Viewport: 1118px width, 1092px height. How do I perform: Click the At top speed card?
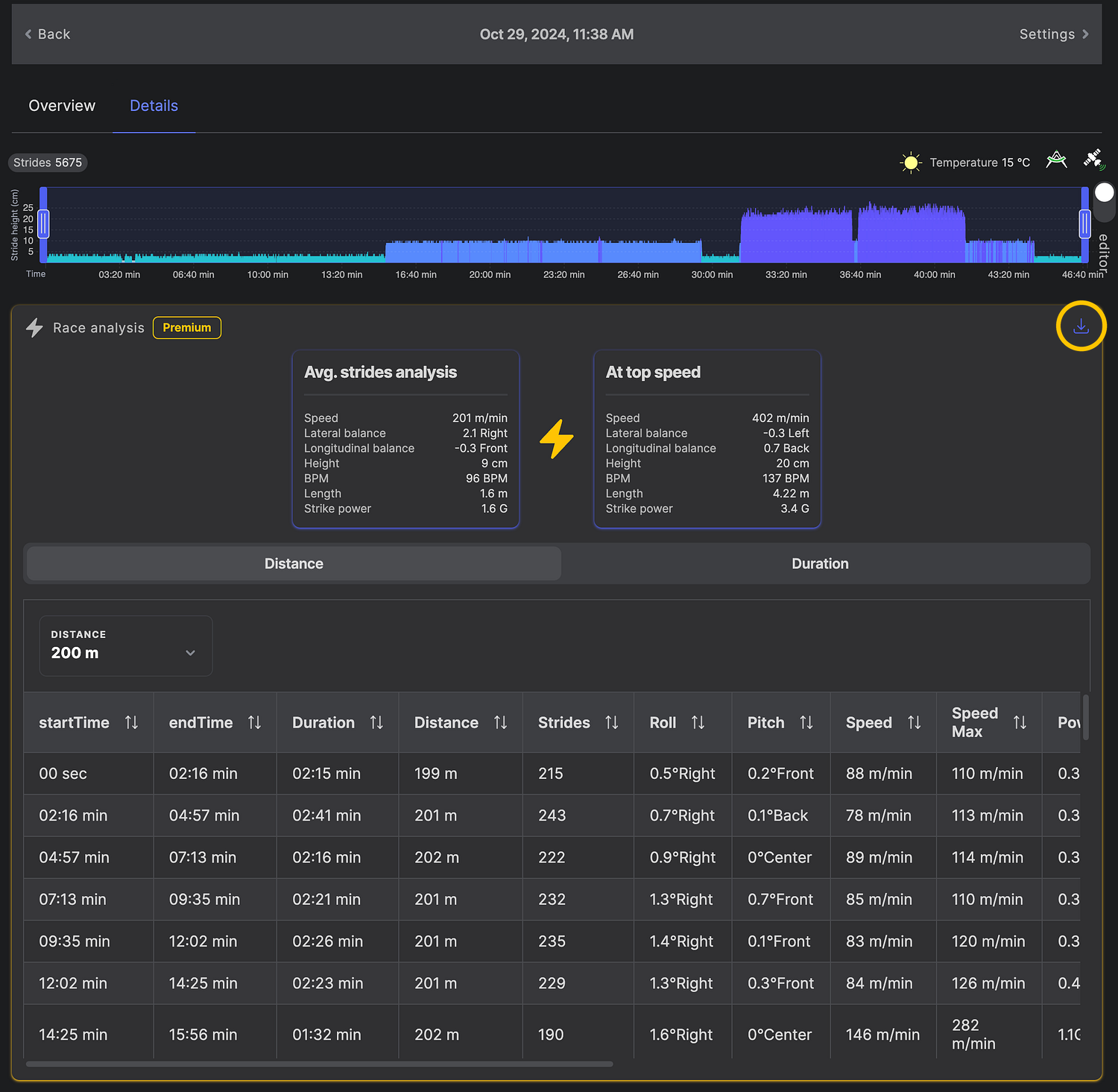pyautogui.click(x=707, y=439)
